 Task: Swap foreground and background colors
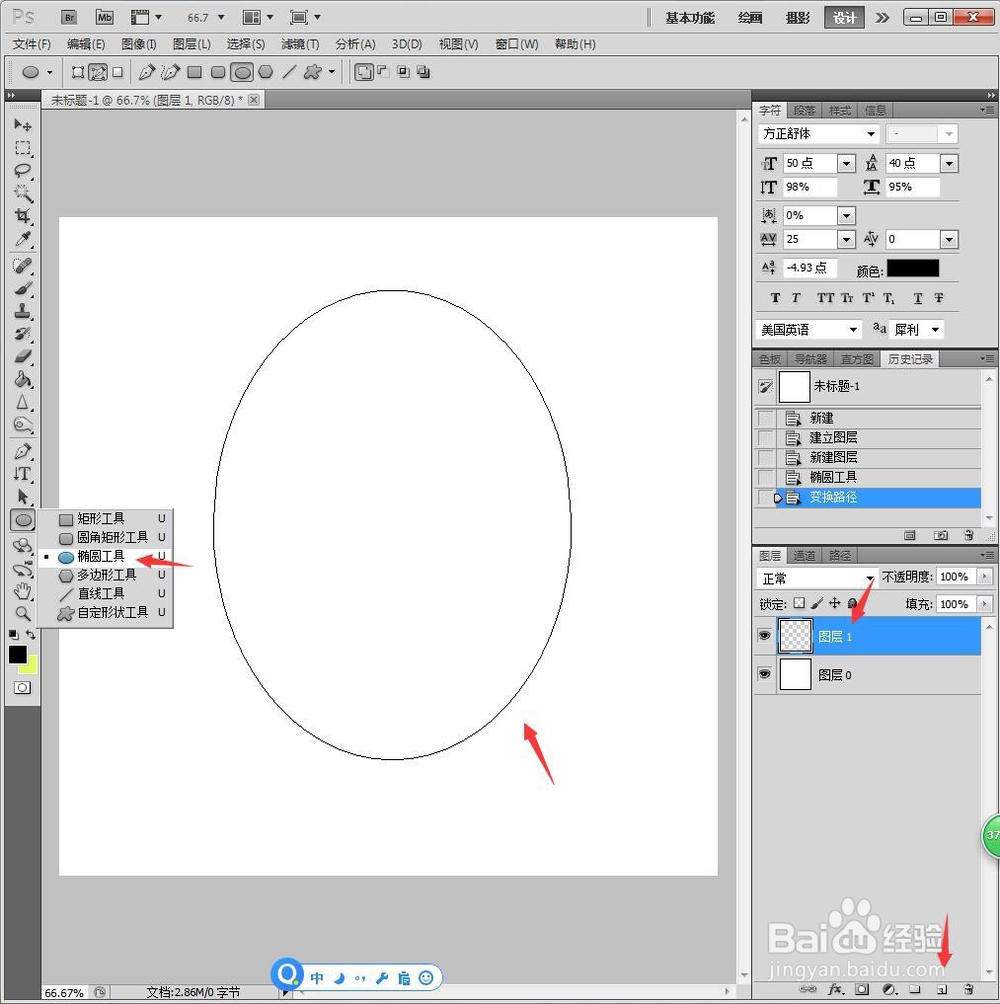point(30,635)
